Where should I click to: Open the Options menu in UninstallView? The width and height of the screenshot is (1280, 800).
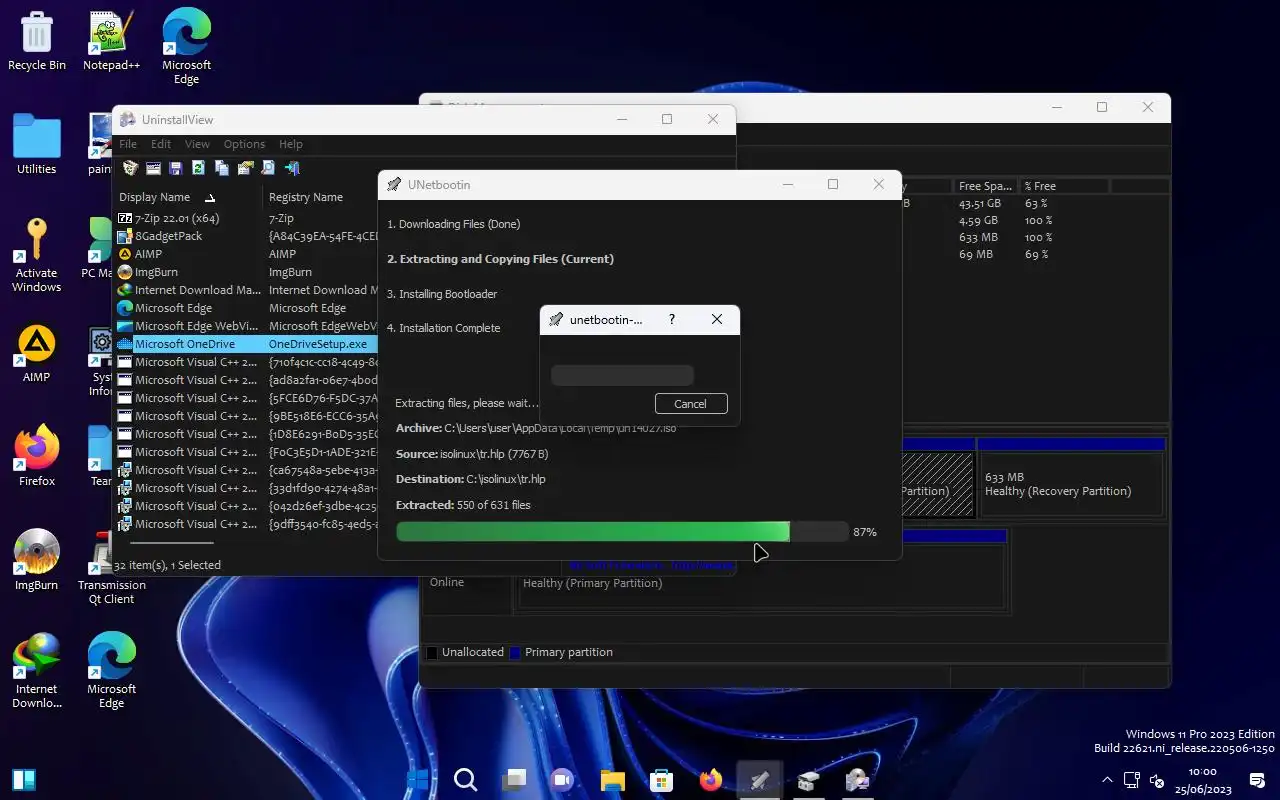244,144
